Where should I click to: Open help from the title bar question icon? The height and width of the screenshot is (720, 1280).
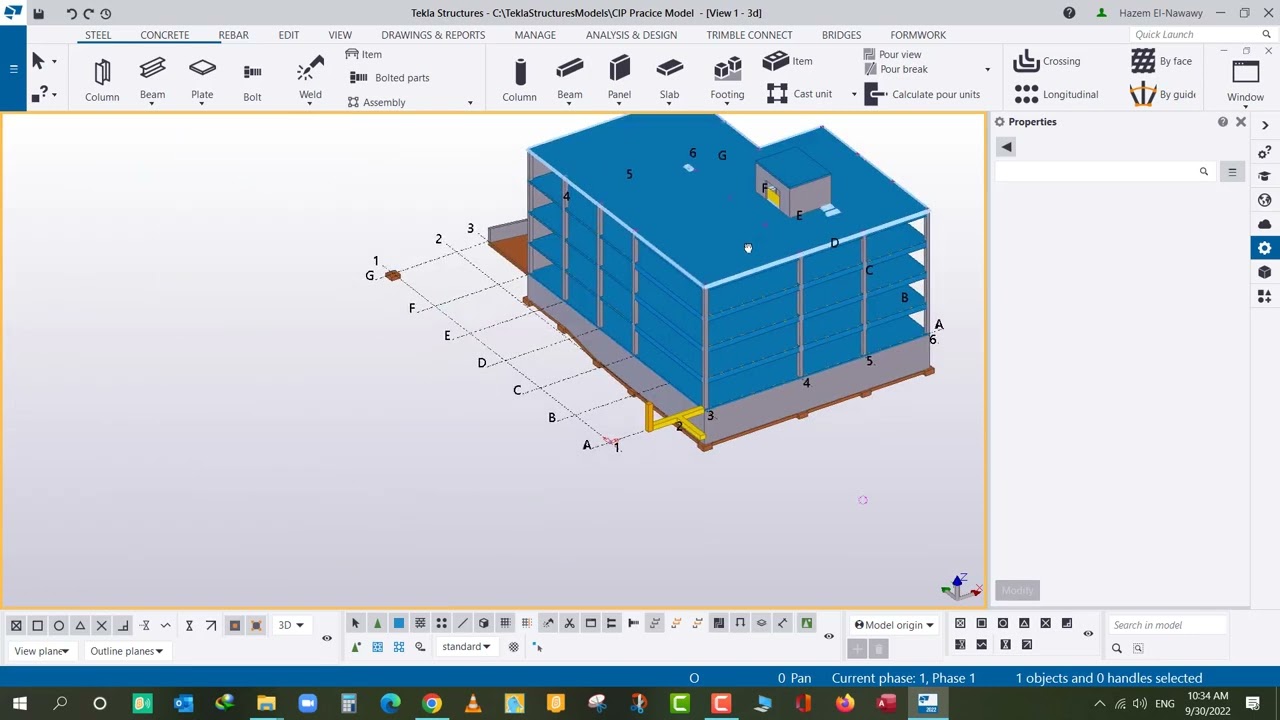pos(1069,13)
